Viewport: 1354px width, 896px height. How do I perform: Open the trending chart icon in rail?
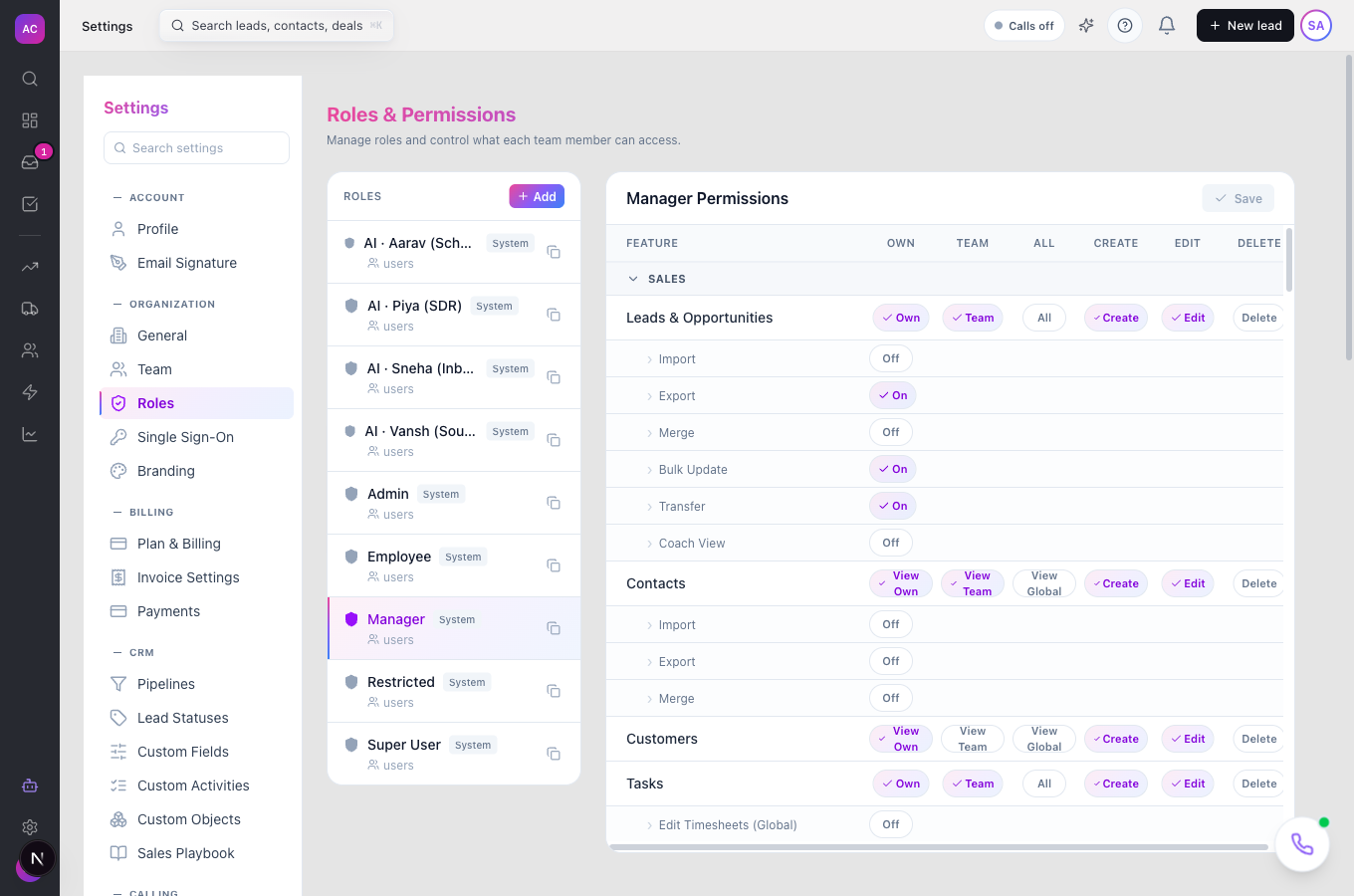pos(30,267)
